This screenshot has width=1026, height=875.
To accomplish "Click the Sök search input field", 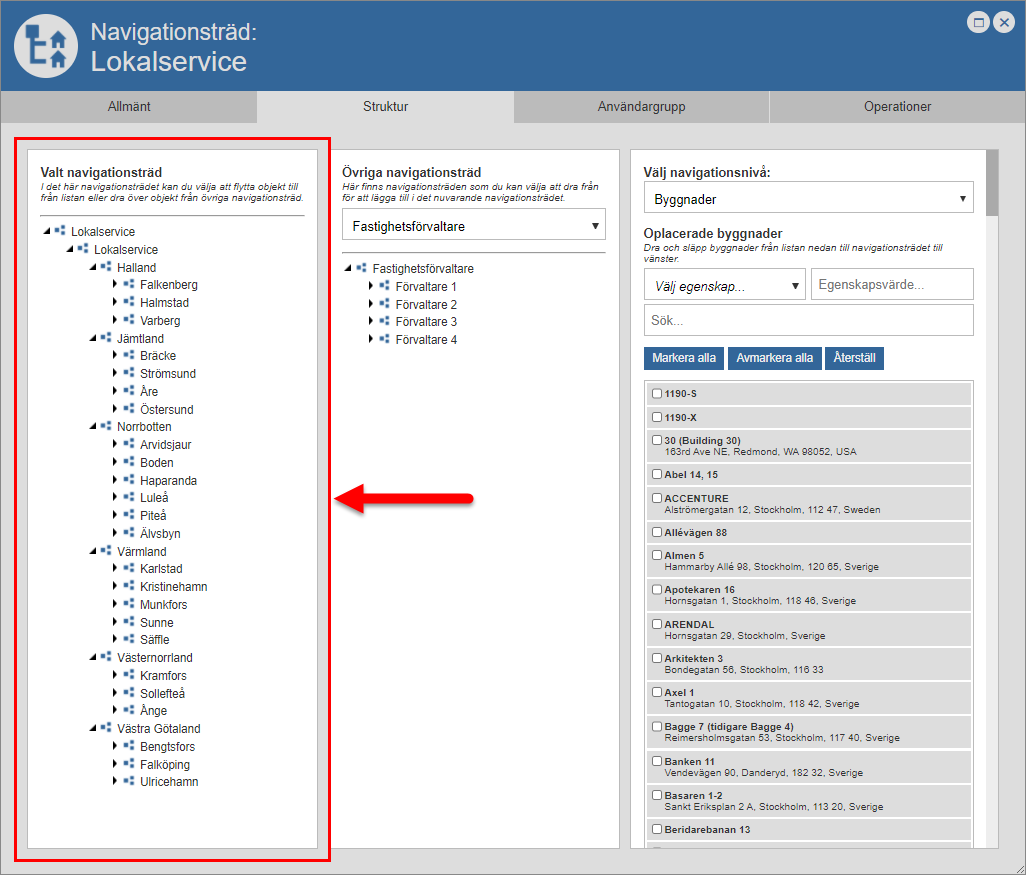I will coord(808,320).
